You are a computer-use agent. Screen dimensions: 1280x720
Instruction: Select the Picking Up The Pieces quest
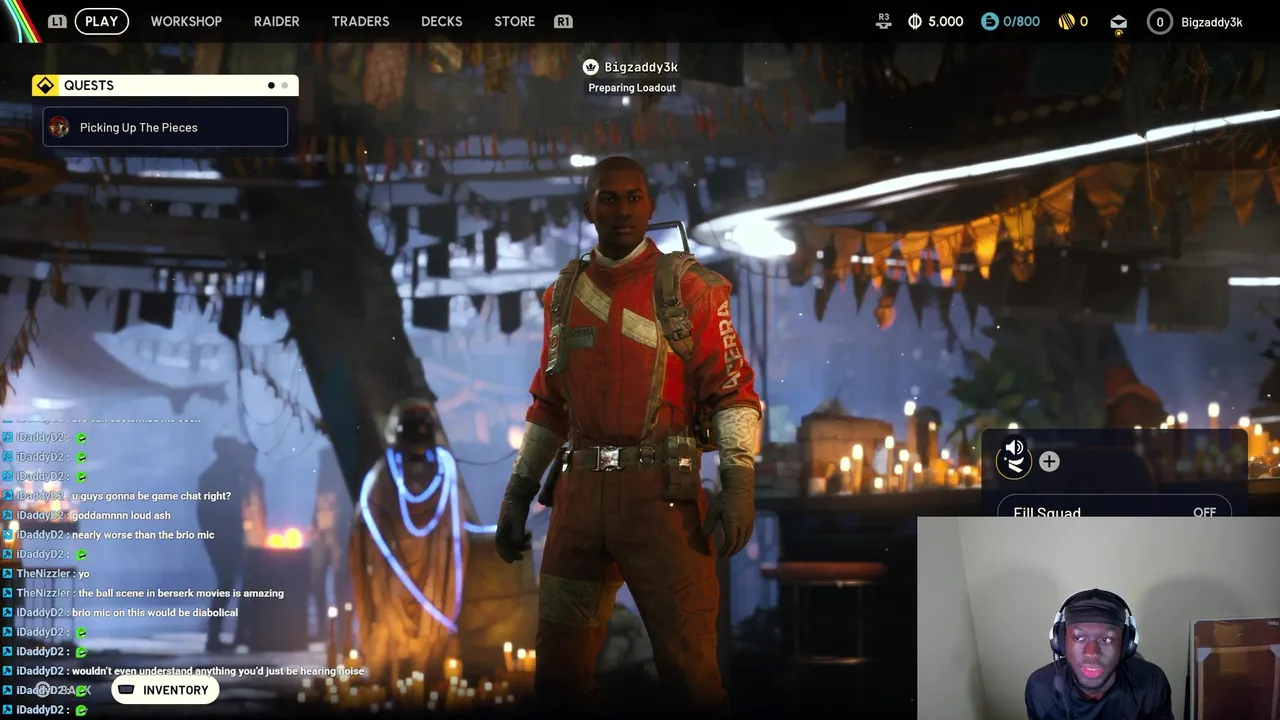[165, 127]
